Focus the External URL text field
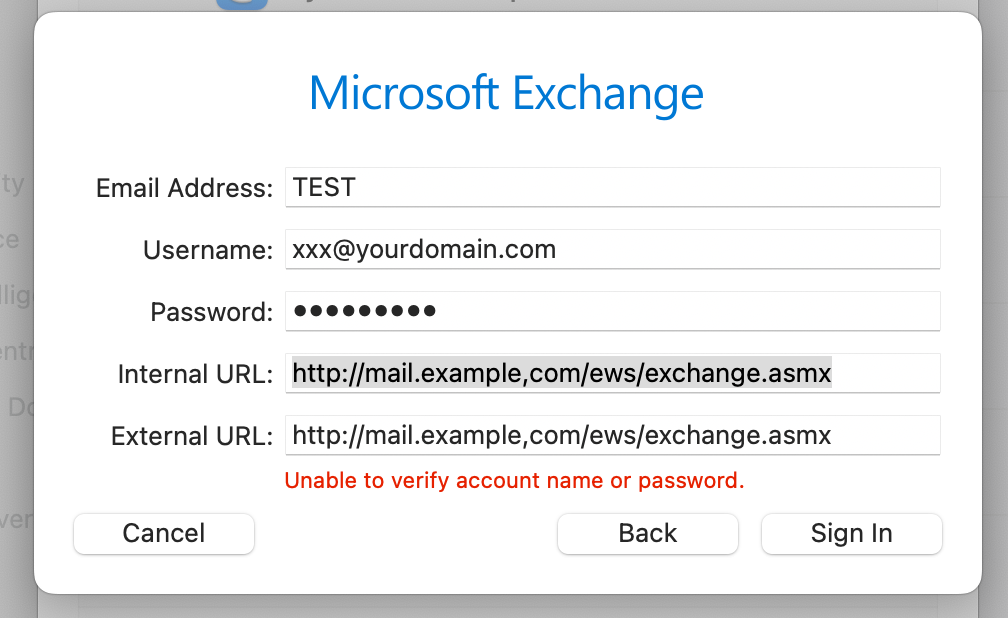1008x618 pixels. click(x=612, y=435)
